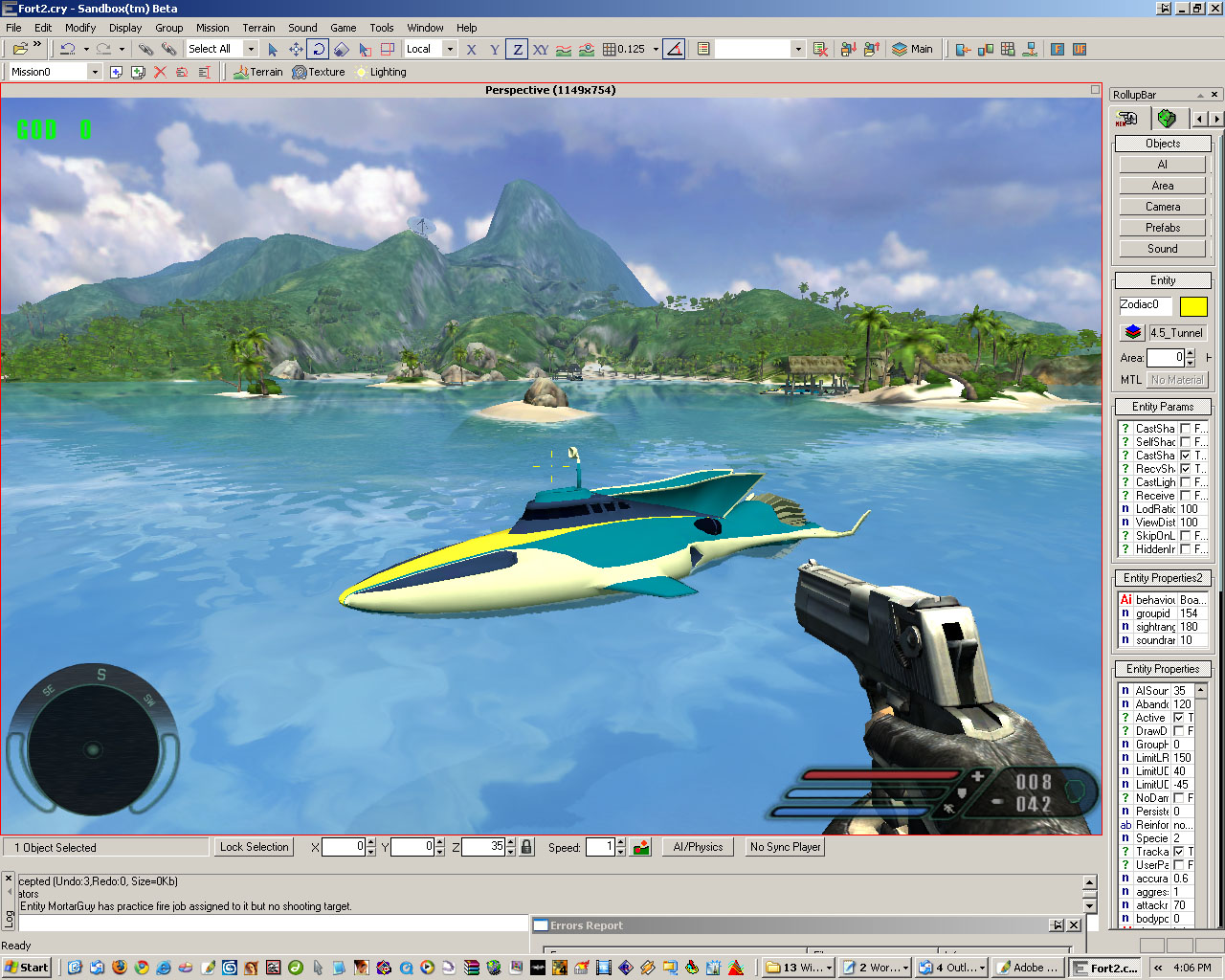Toggle the SelfShac checkbox
Screen dimensions: 1225x980
click(x=1185, y=442)
